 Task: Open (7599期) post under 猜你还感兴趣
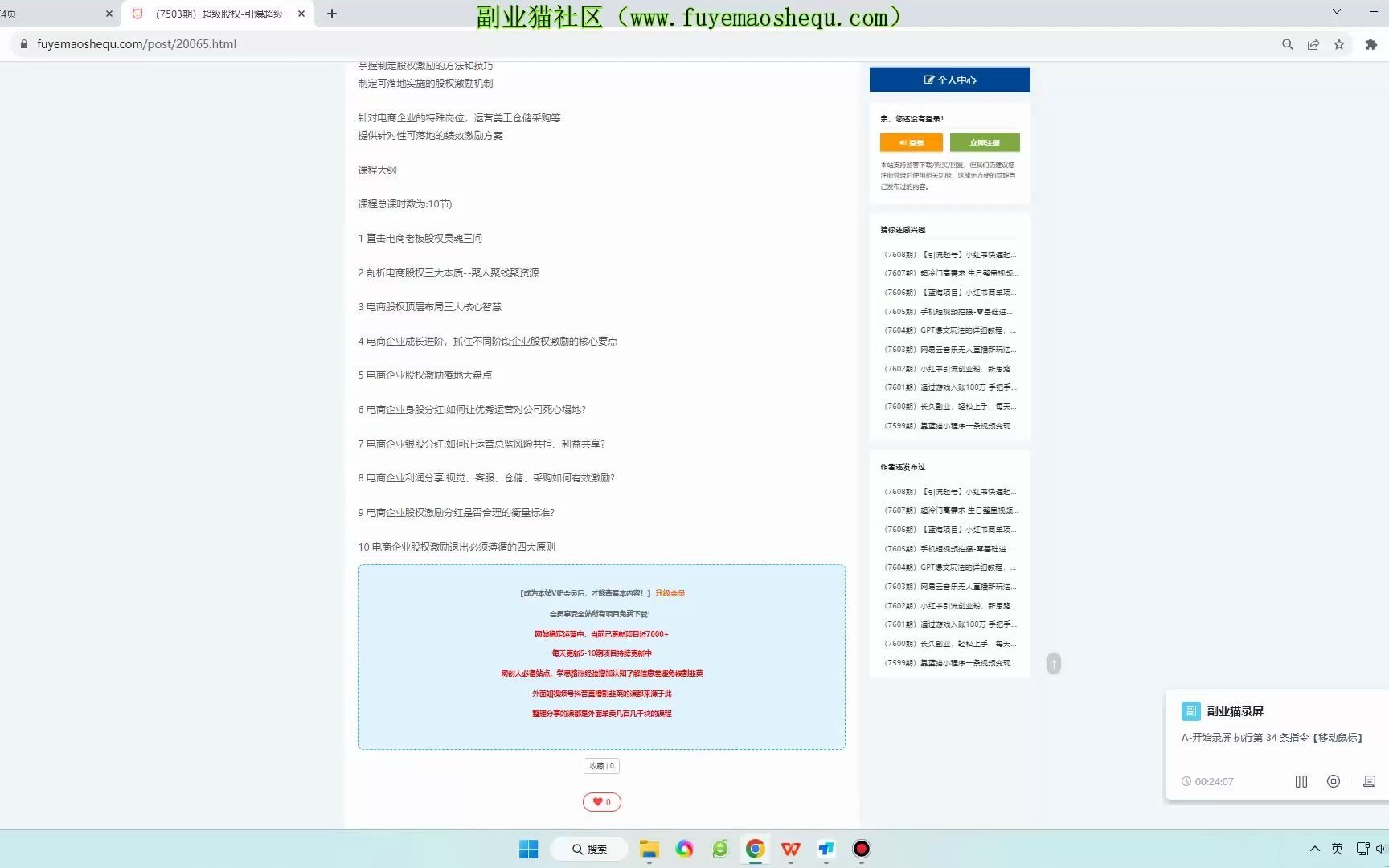pos(950,426)
